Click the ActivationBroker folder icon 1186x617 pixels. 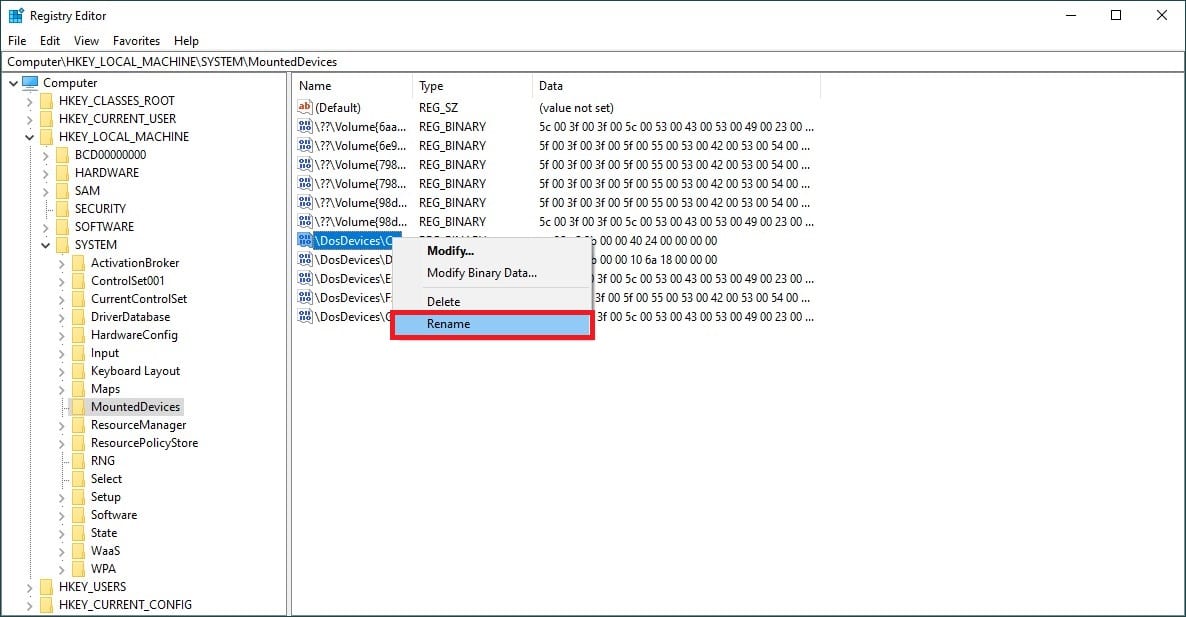click(78, 262)
